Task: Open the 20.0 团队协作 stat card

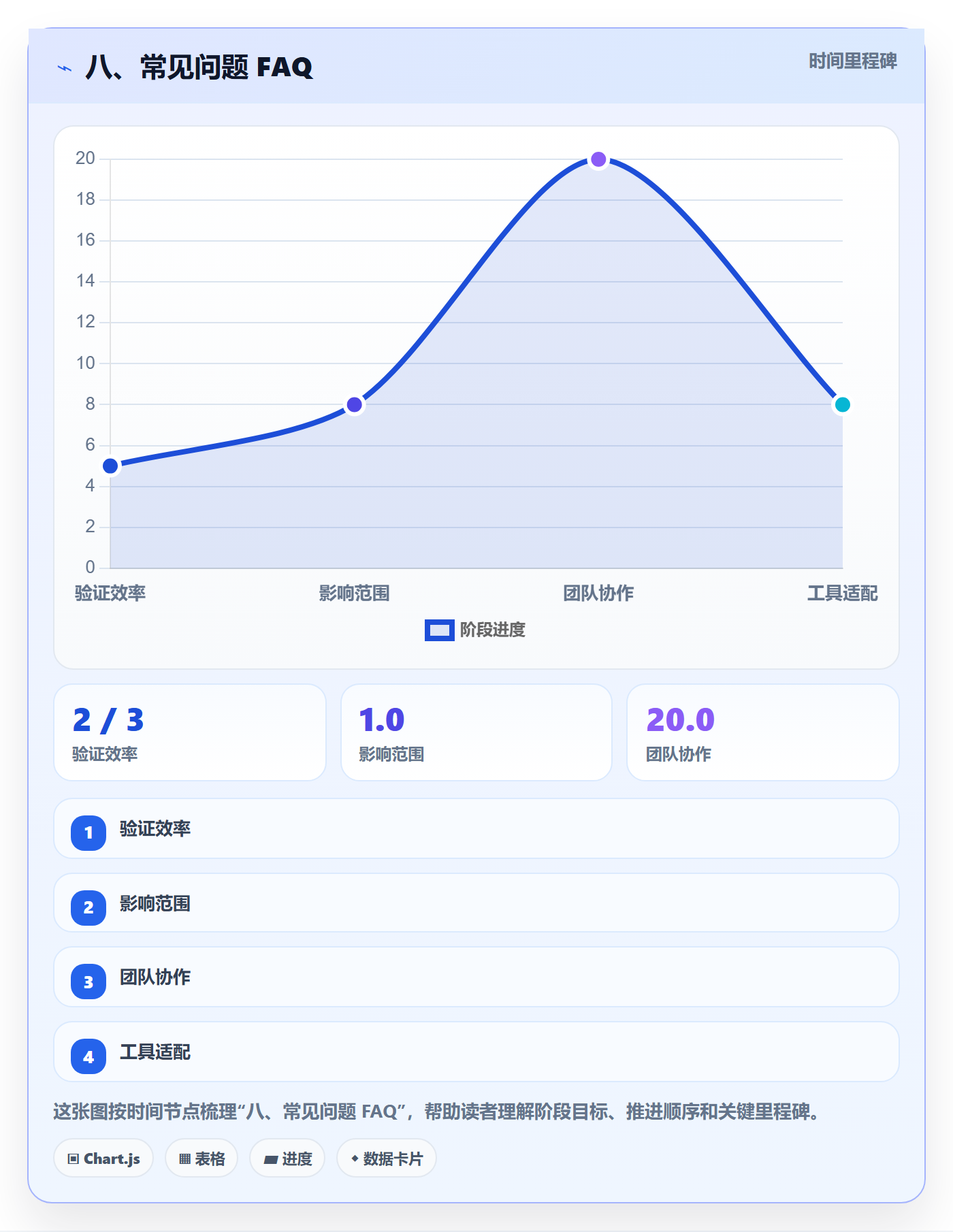Action: tap(763, 732)
